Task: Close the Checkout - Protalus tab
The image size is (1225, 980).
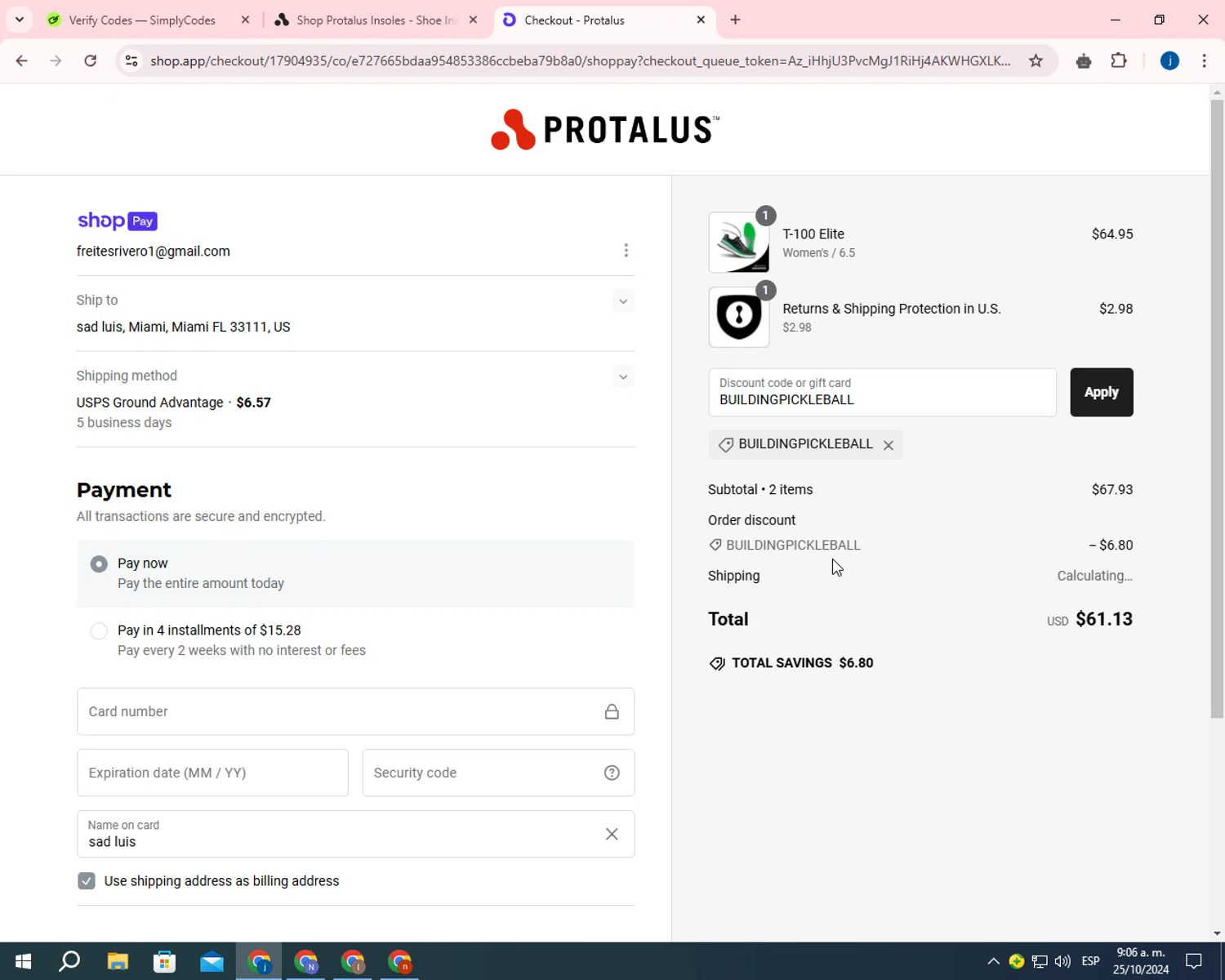Action: pyautogui.click(x=701, y=20)
